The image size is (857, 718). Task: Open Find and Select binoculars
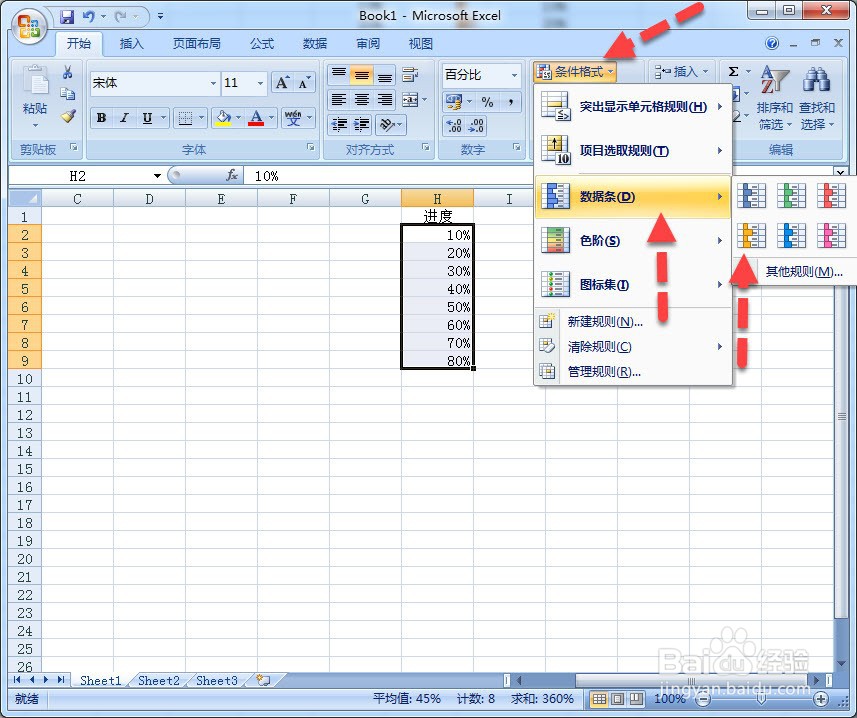[817, 99]
